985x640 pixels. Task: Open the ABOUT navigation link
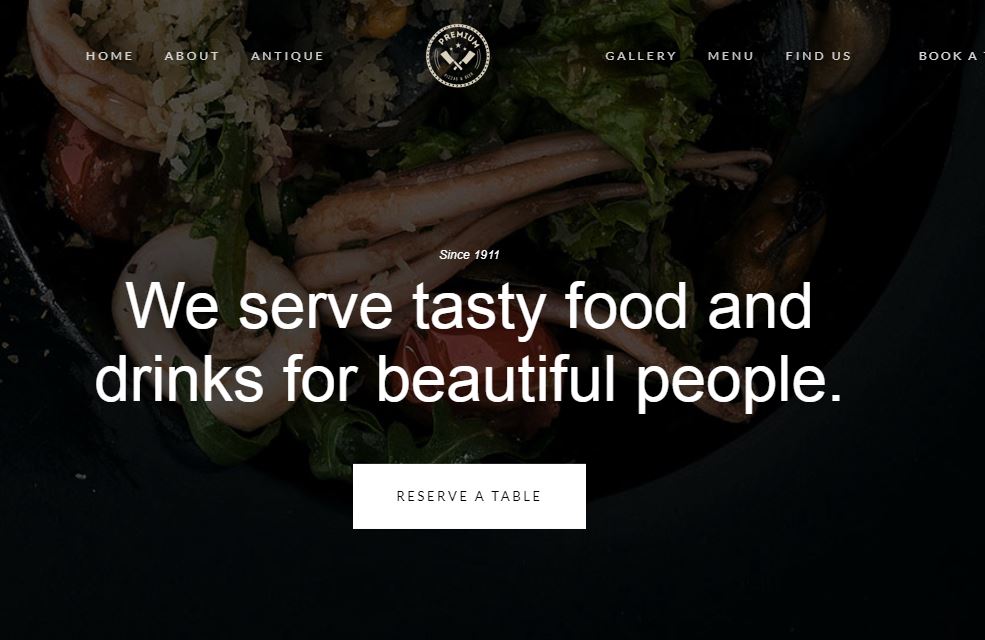[x=192, y=56]
